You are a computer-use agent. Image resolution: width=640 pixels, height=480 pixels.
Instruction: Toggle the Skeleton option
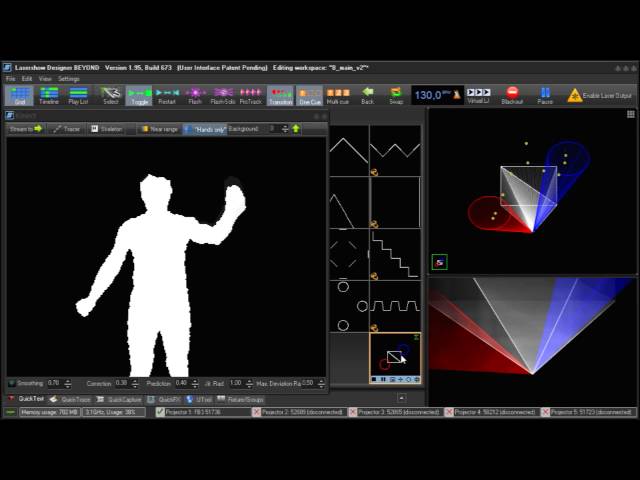[107, 129]
